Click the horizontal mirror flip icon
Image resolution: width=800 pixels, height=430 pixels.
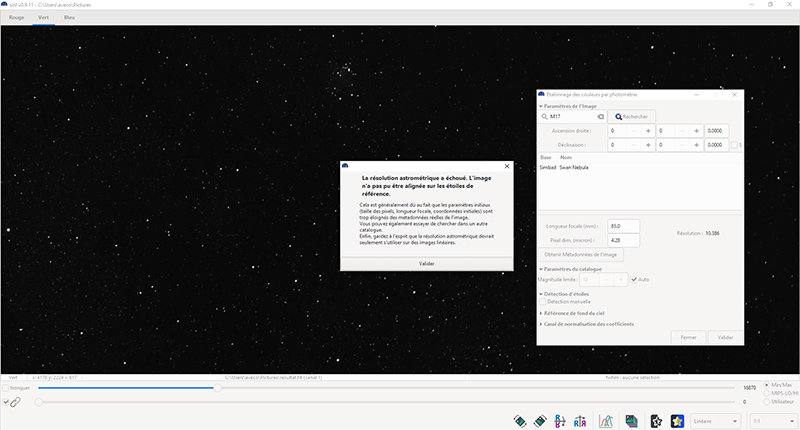[580, 421]
